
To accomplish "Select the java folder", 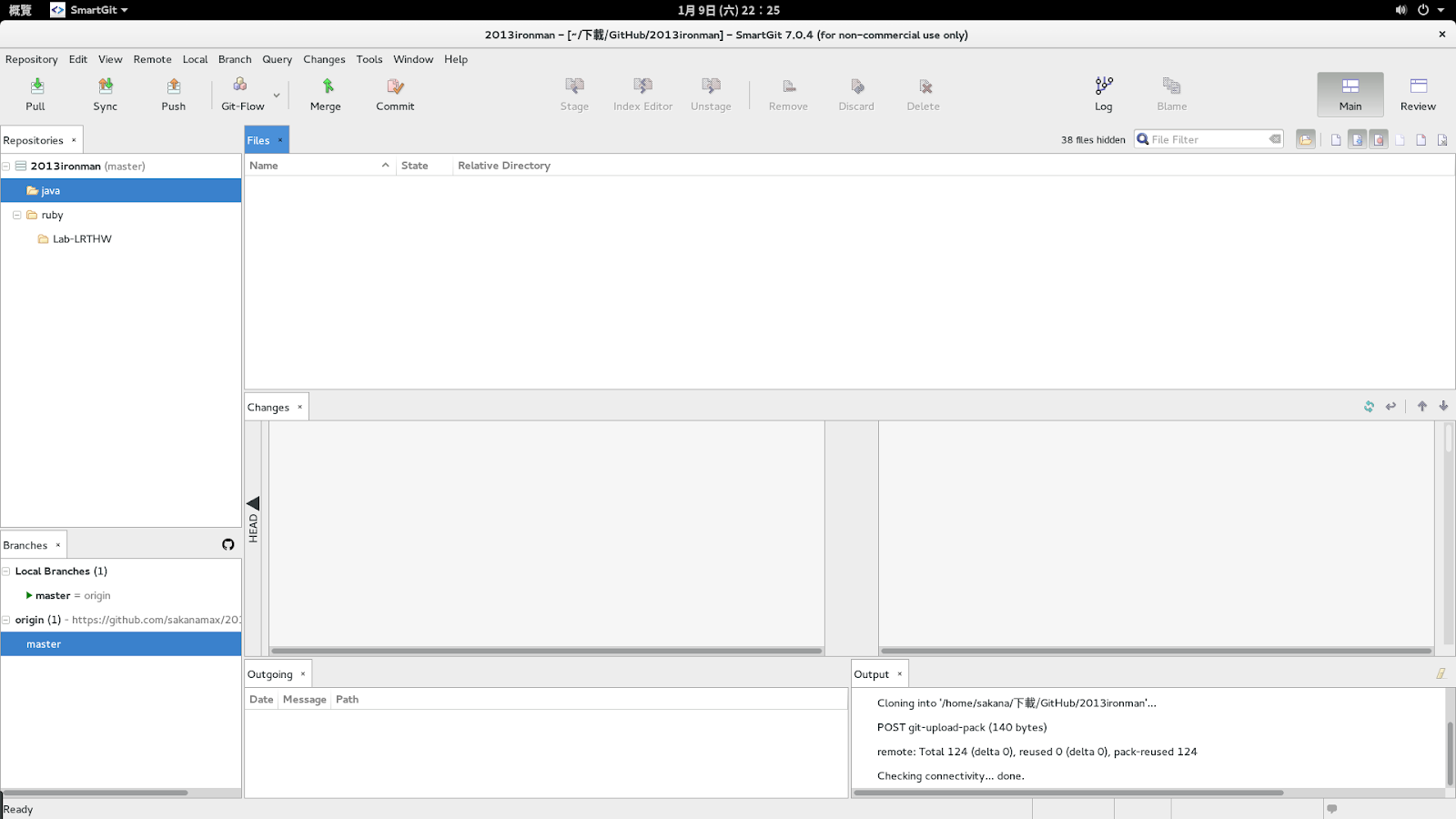I will click(121, 190).
